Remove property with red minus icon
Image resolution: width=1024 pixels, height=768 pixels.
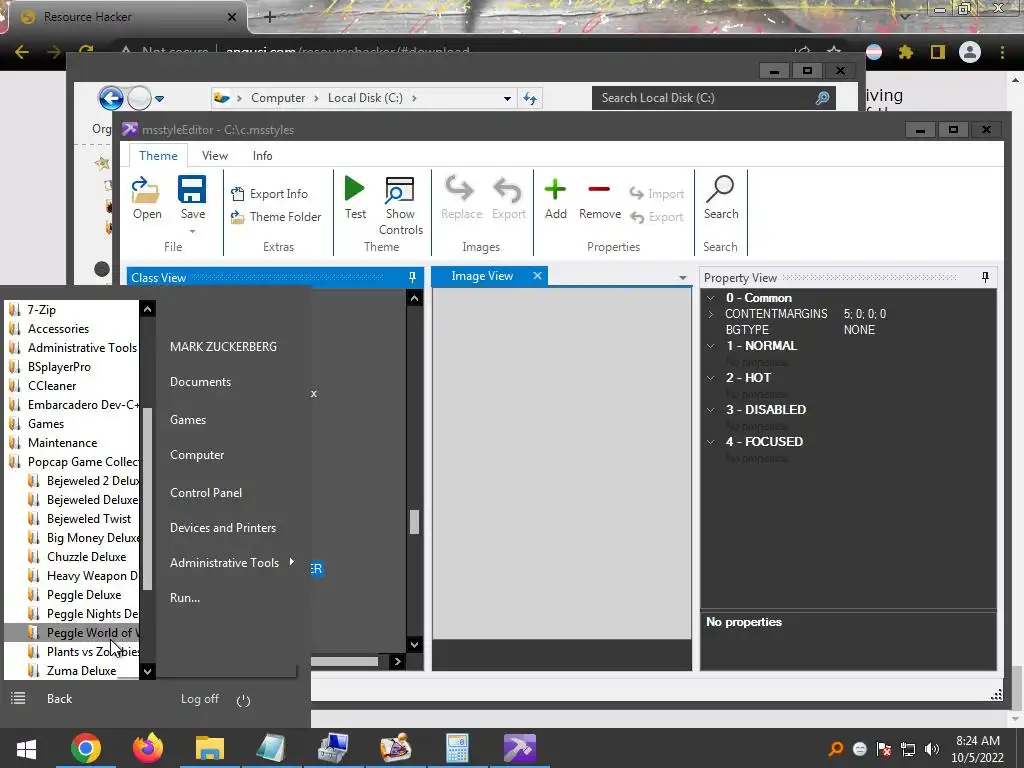click(599, 189)
